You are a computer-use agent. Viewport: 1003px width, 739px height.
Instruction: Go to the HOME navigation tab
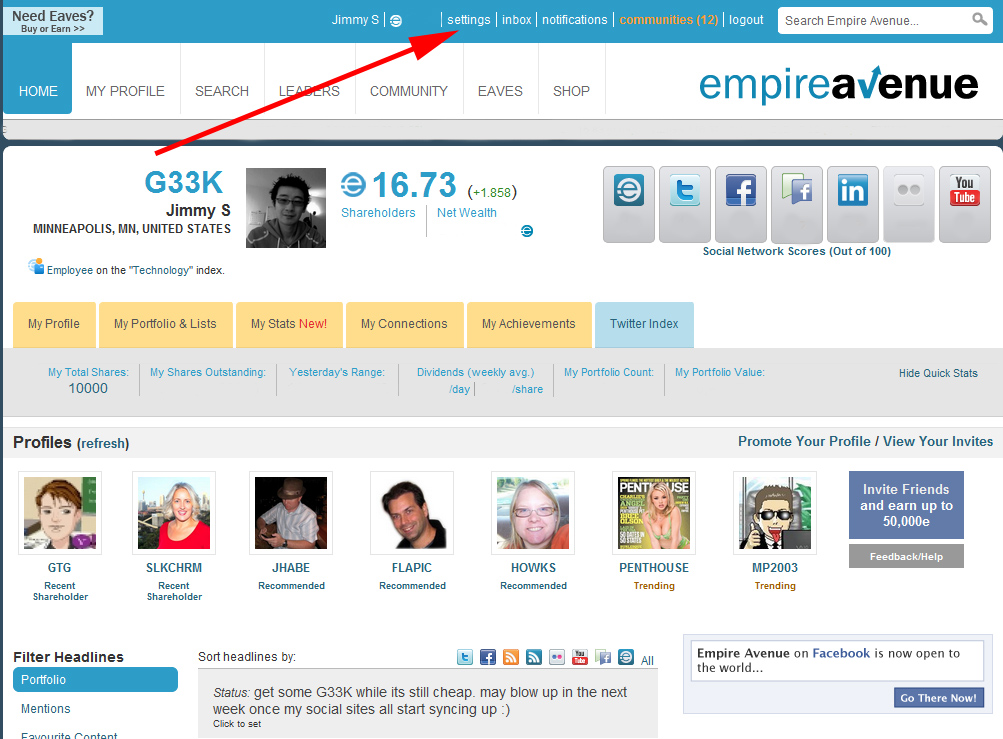38,79
